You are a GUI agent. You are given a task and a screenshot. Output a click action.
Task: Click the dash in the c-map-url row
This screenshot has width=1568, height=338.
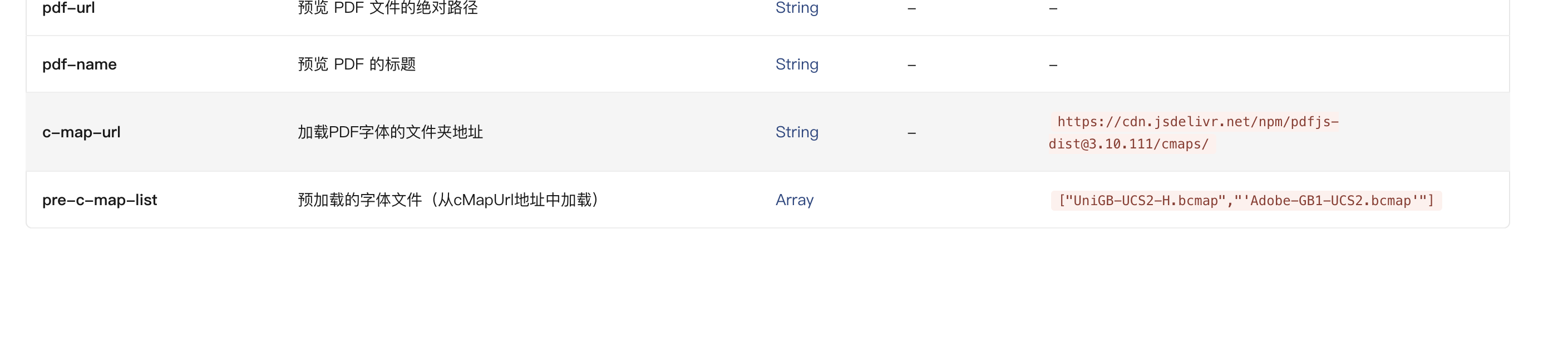pyautogui.click(x=911, y=132)
